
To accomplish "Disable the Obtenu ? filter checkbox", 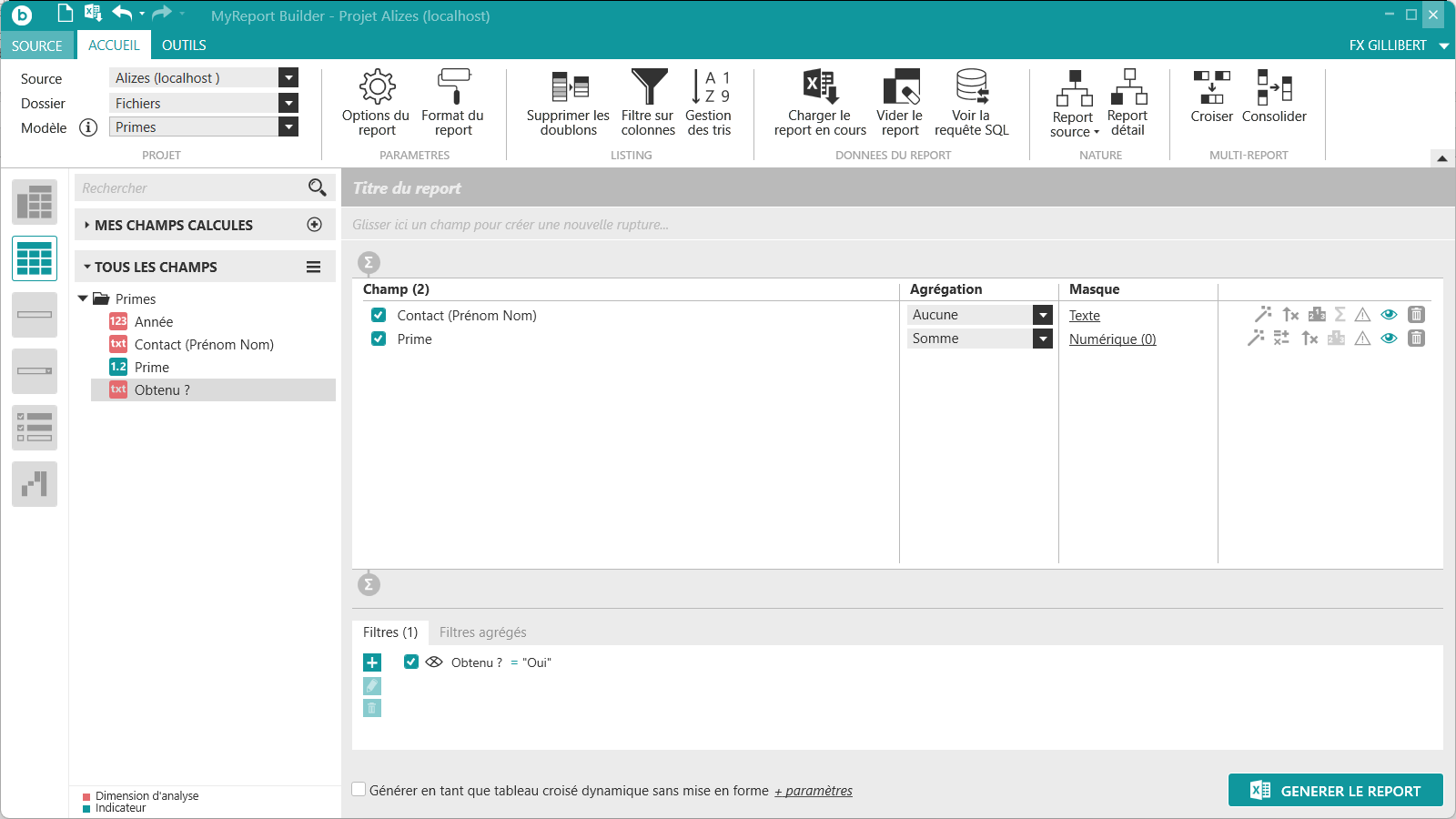I will 411,662.
